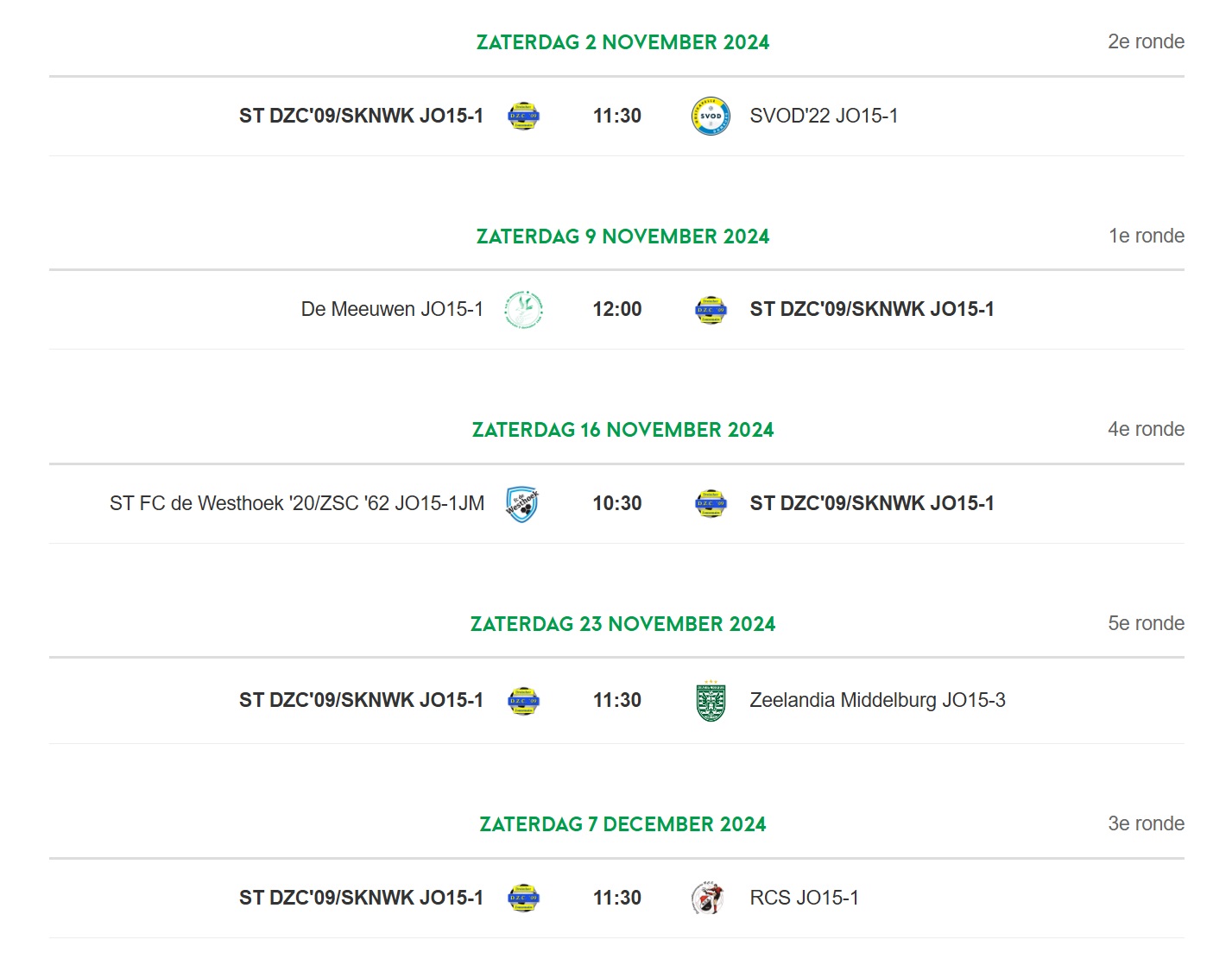Image resolution: width=1232 pixels, height=965 pixels.
Task: Open the SVOD'22 JO15-1 team link
Action: [x=824, y=116]
